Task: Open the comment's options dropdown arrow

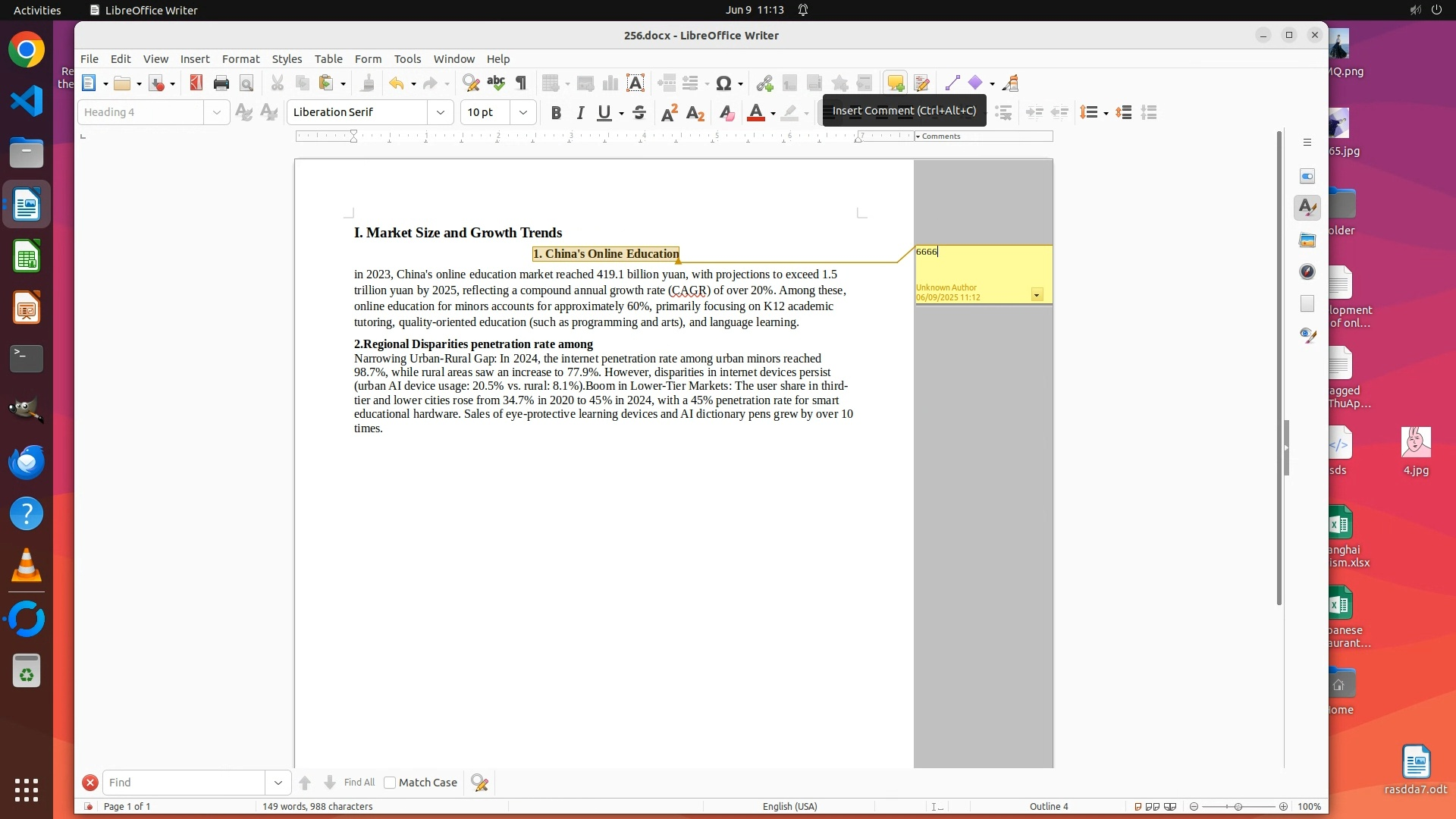Action: click(1037, 295)
